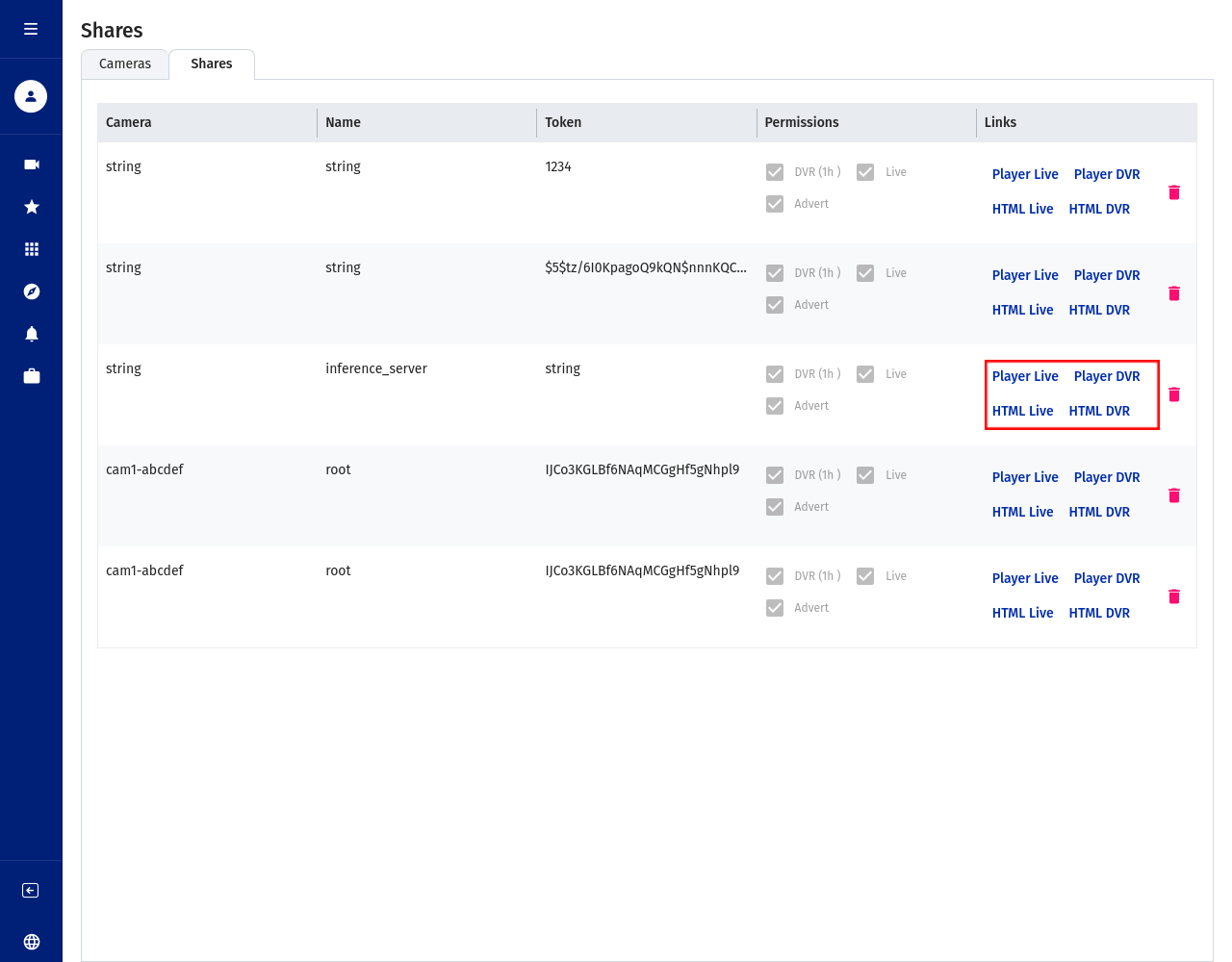Screen dimensions: 1232x962
Task: Open the grid mosaic view icon
Action: [31, 249]
